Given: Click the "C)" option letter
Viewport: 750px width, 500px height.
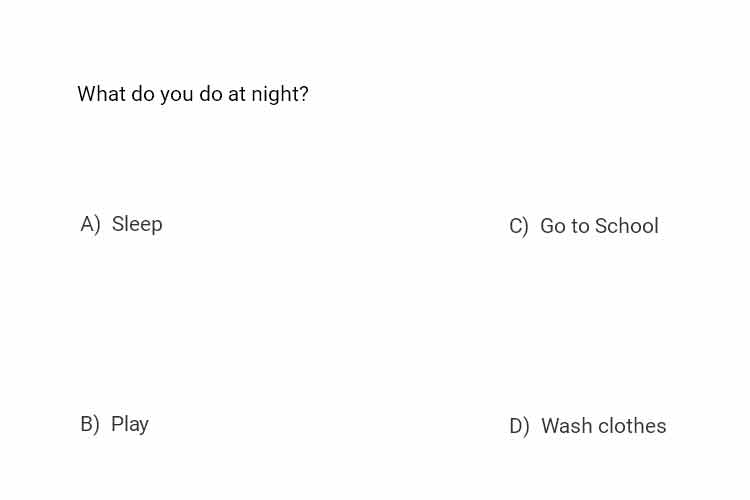Looking at the screenshot, I should 519,227.
